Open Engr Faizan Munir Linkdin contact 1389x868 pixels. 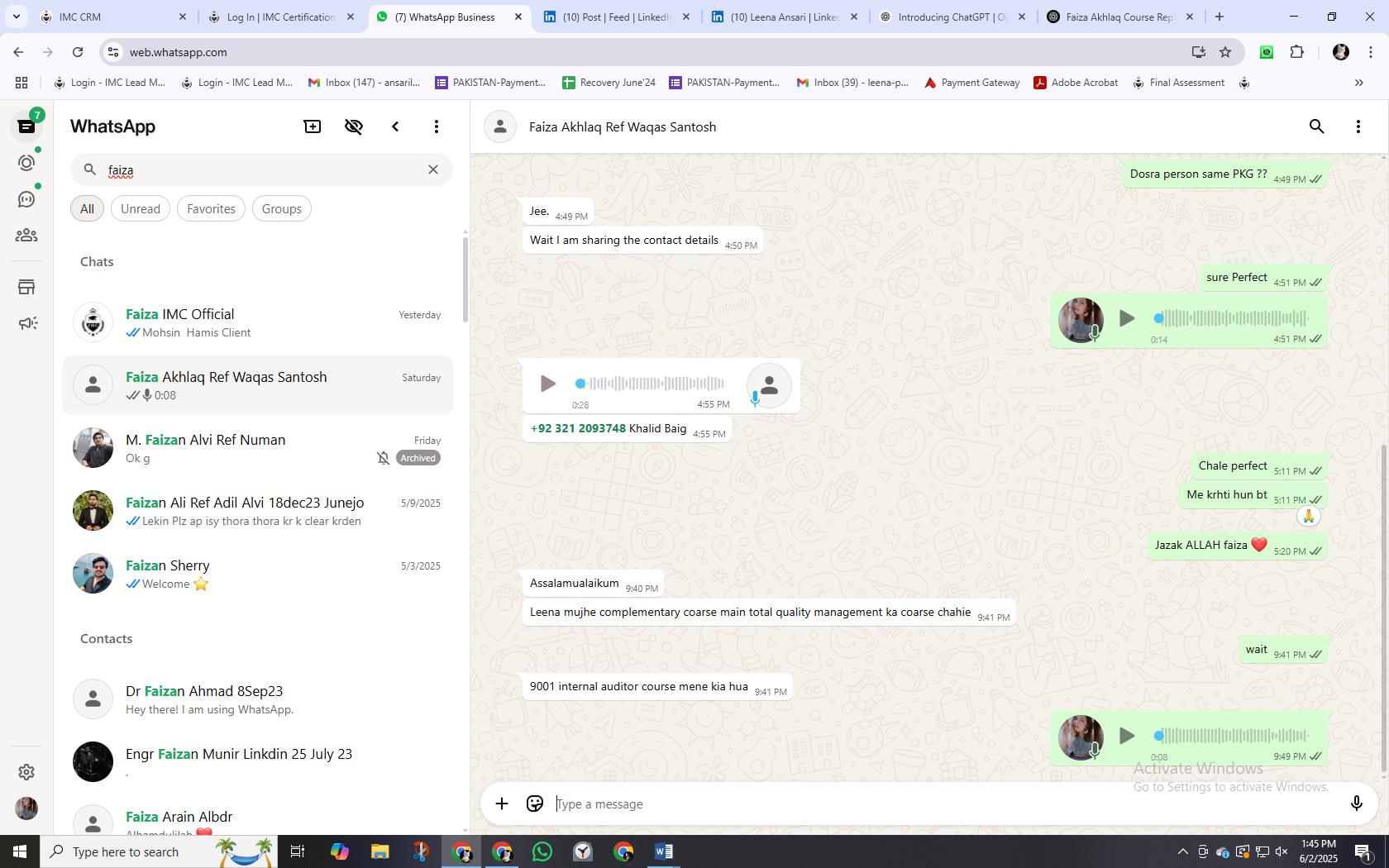pyautogui.click(x=257, y=762)
